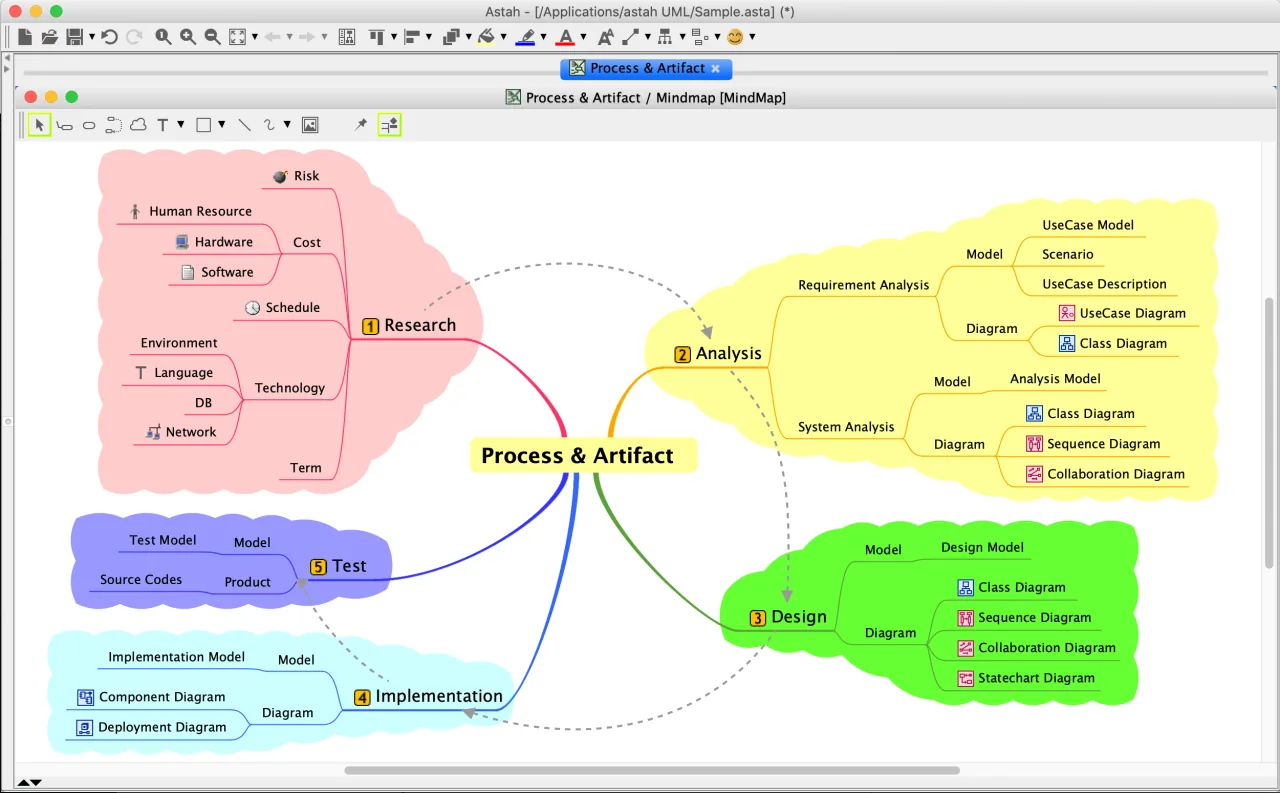Select the UseCase Diagram node

(x=1122, y=313)
